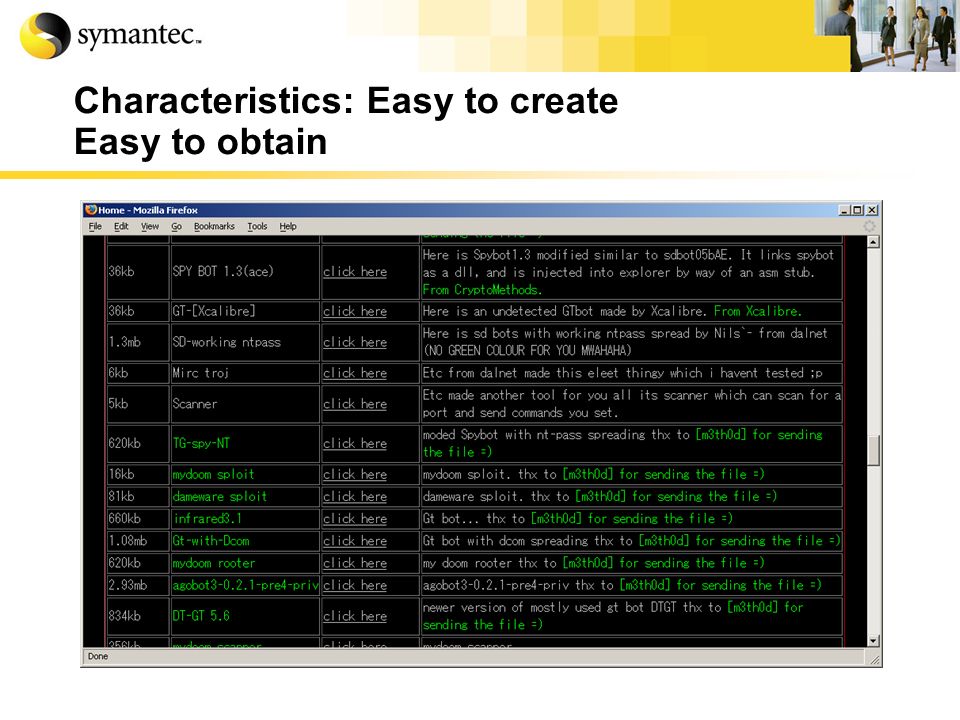Select the 'agobot3-0.2.1-pre4-priv' name cell

click(245, 585)
